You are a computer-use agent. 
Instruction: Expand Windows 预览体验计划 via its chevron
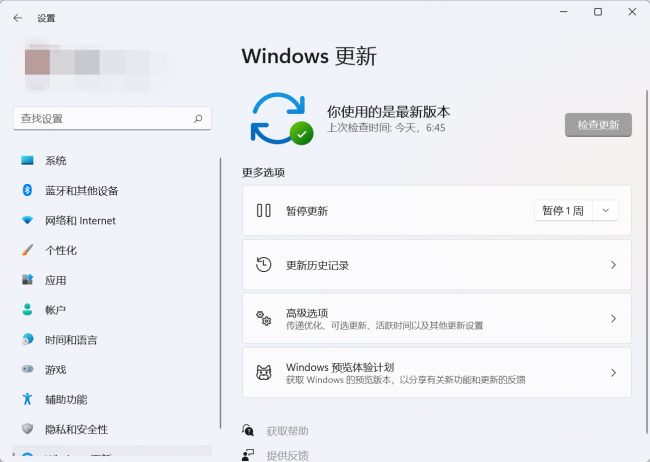[x=613, y=372]
